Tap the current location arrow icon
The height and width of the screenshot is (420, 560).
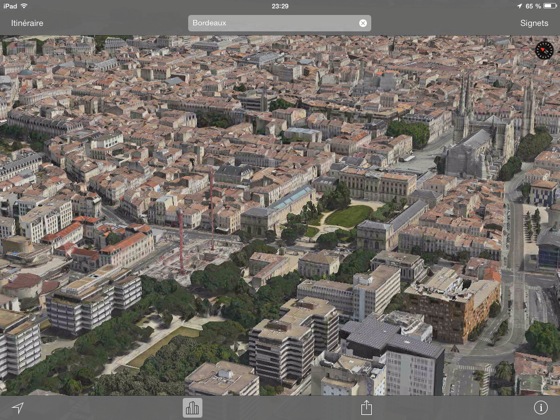pyautogui.click(x=18, y=408)
